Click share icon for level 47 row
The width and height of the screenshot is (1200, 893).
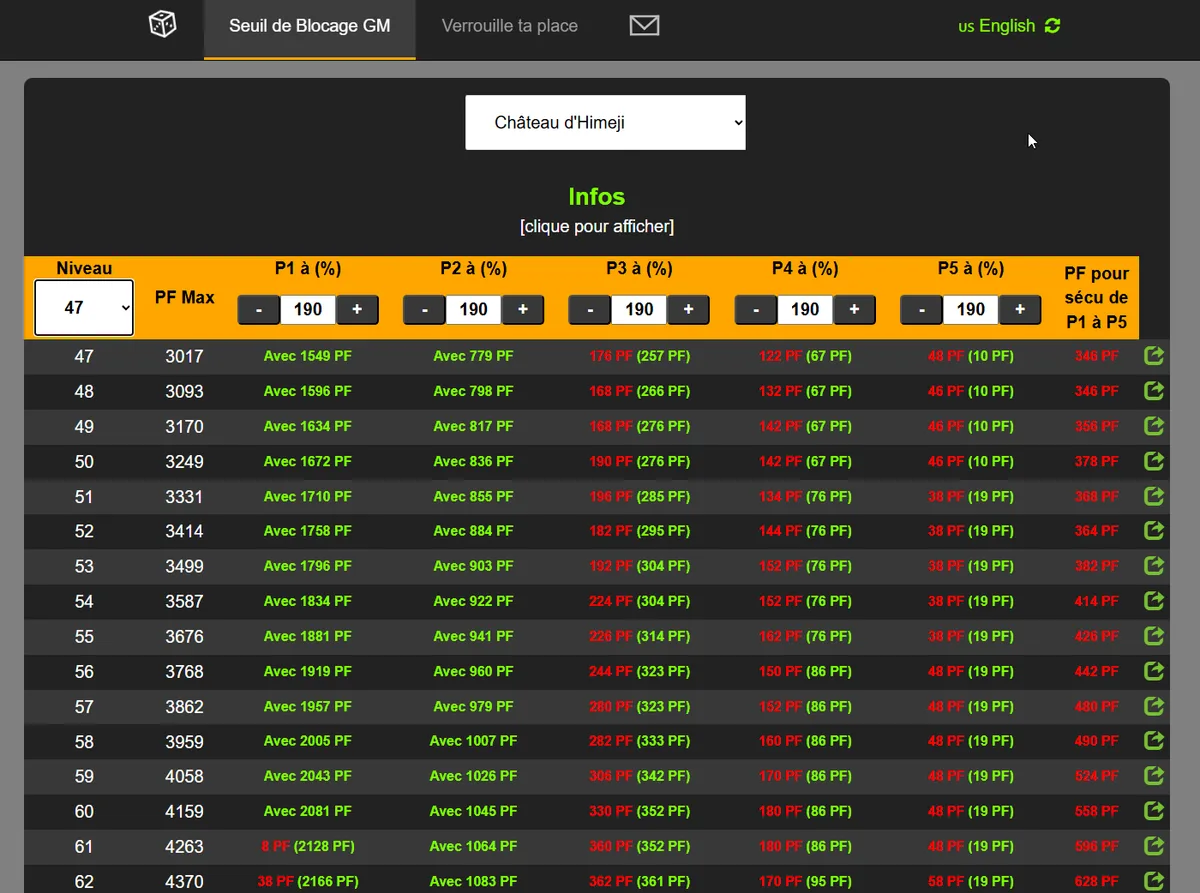coord(1153,356)
